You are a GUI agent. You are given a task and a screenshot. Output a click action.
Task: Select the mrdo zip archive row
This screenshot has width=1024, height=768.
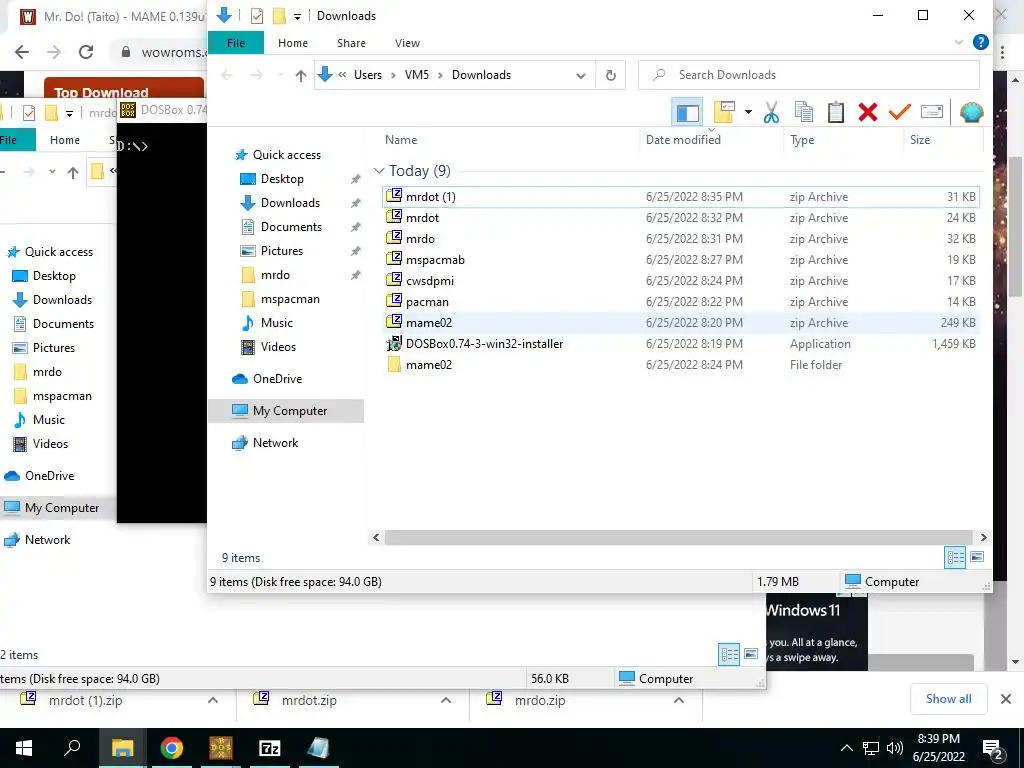[680, 239]
